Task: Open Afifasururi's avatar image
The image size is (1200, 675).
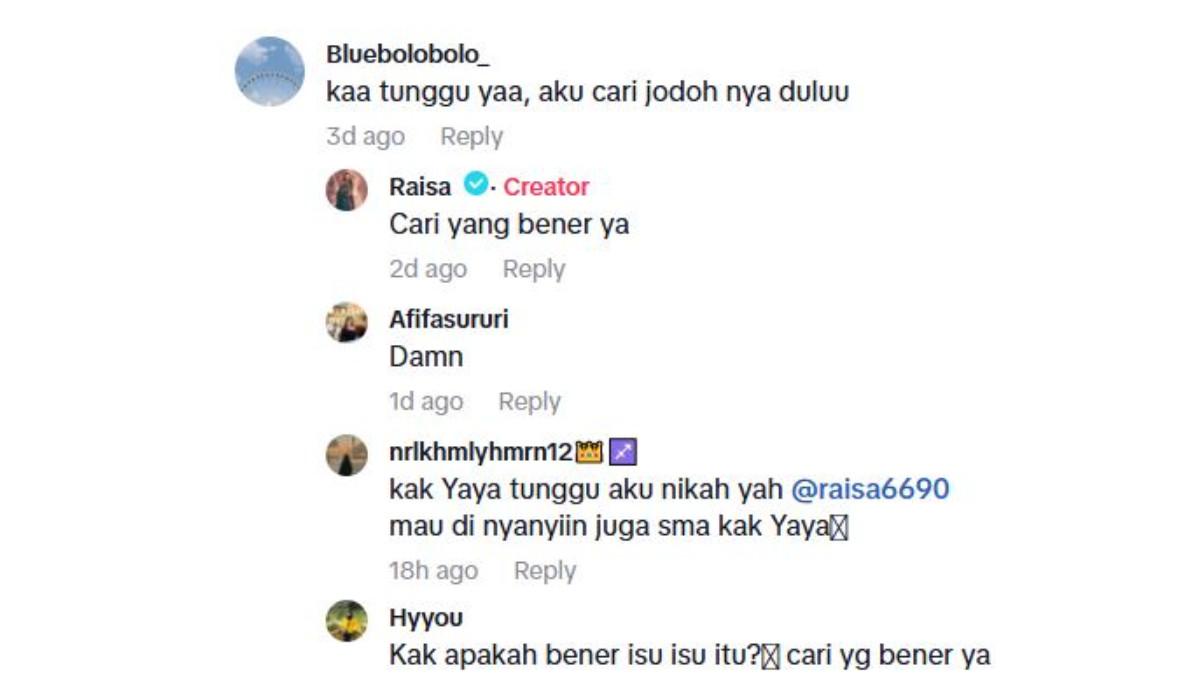Action: tap(347, 322)
